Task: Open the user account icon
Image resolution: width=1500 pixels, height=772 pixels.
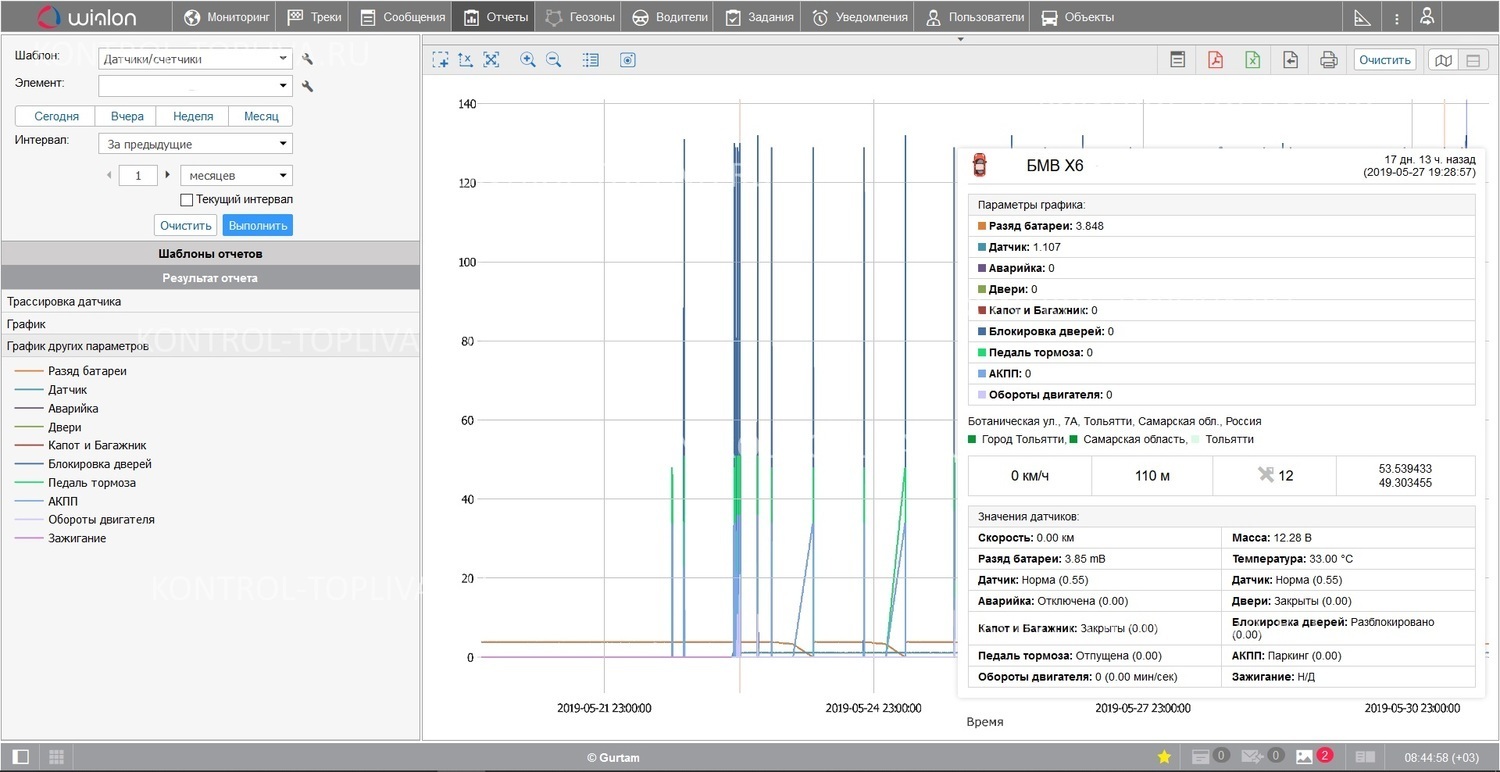Action: click(x=1427, y=17)
